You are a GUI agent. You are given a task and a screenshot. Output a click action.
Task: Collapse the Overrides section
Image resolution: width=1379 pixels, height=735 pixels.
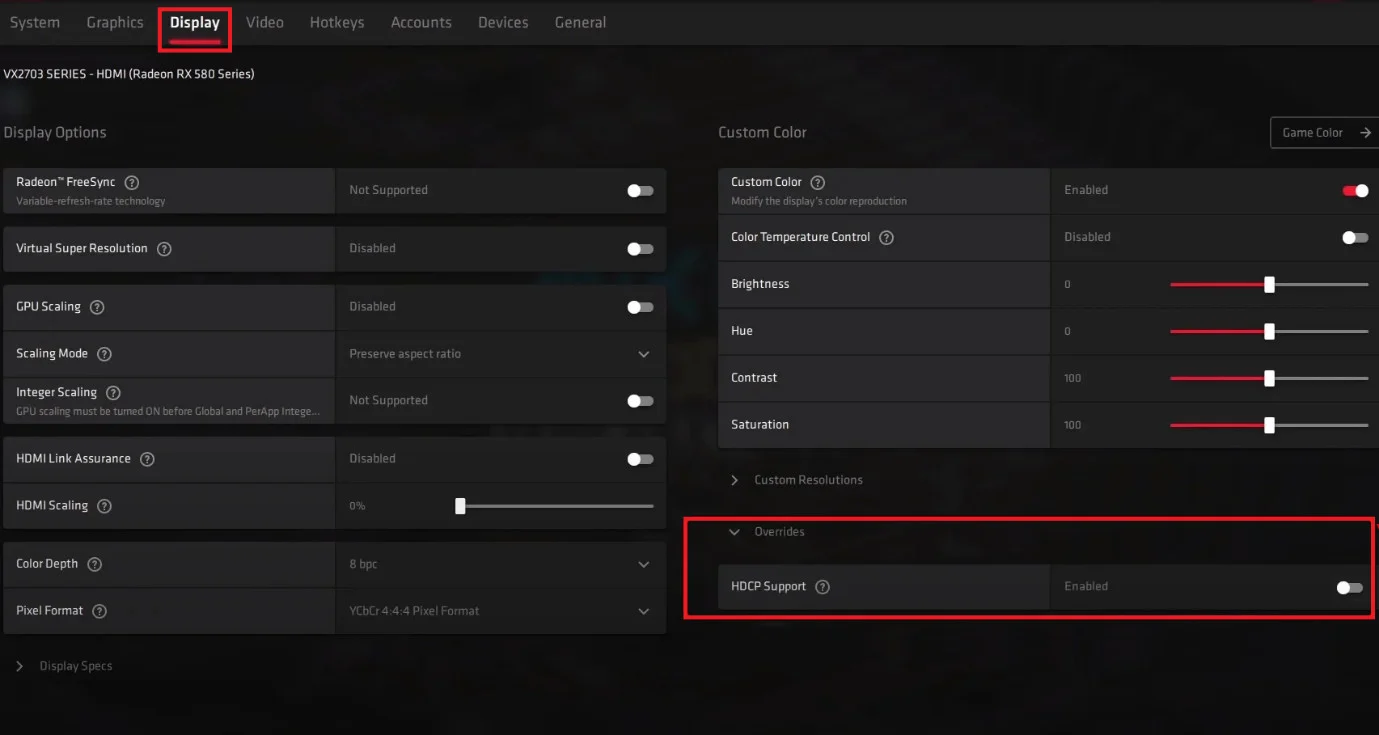click(x=767, y=532)
